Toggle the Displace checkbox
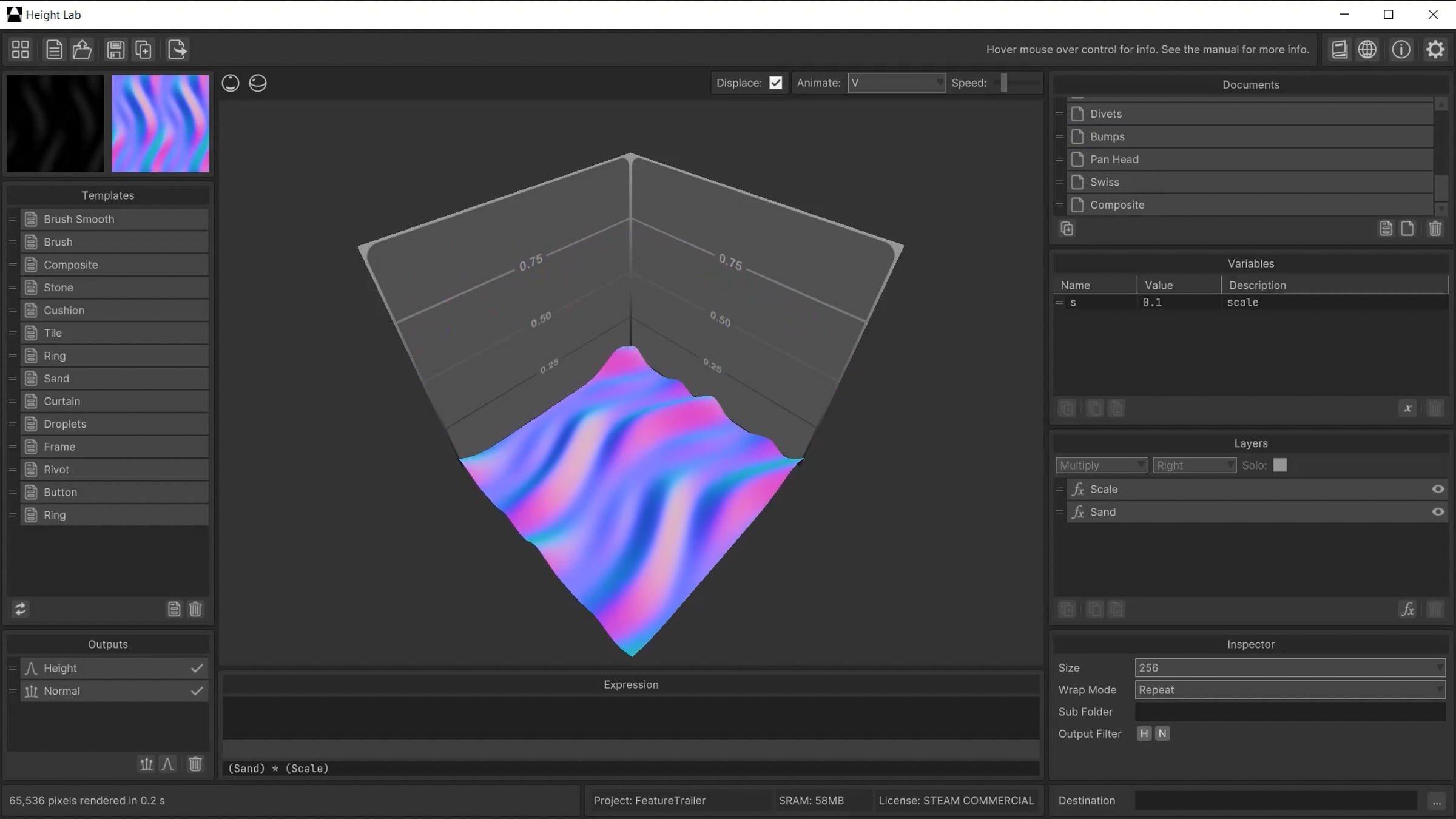The width and height of the screenshot is (1456, 819). click(x=775, y=83)
